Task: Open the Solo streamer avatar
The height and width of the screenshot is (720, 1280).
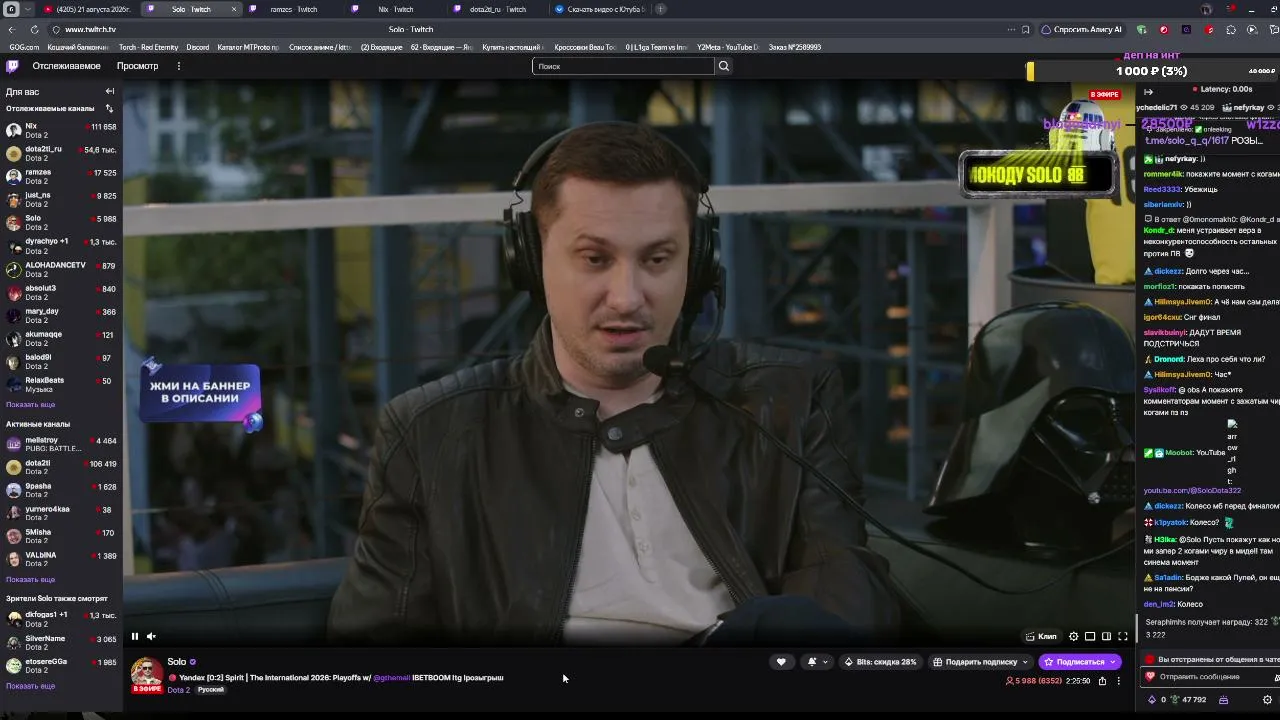Action: click(x=147, y=673)
